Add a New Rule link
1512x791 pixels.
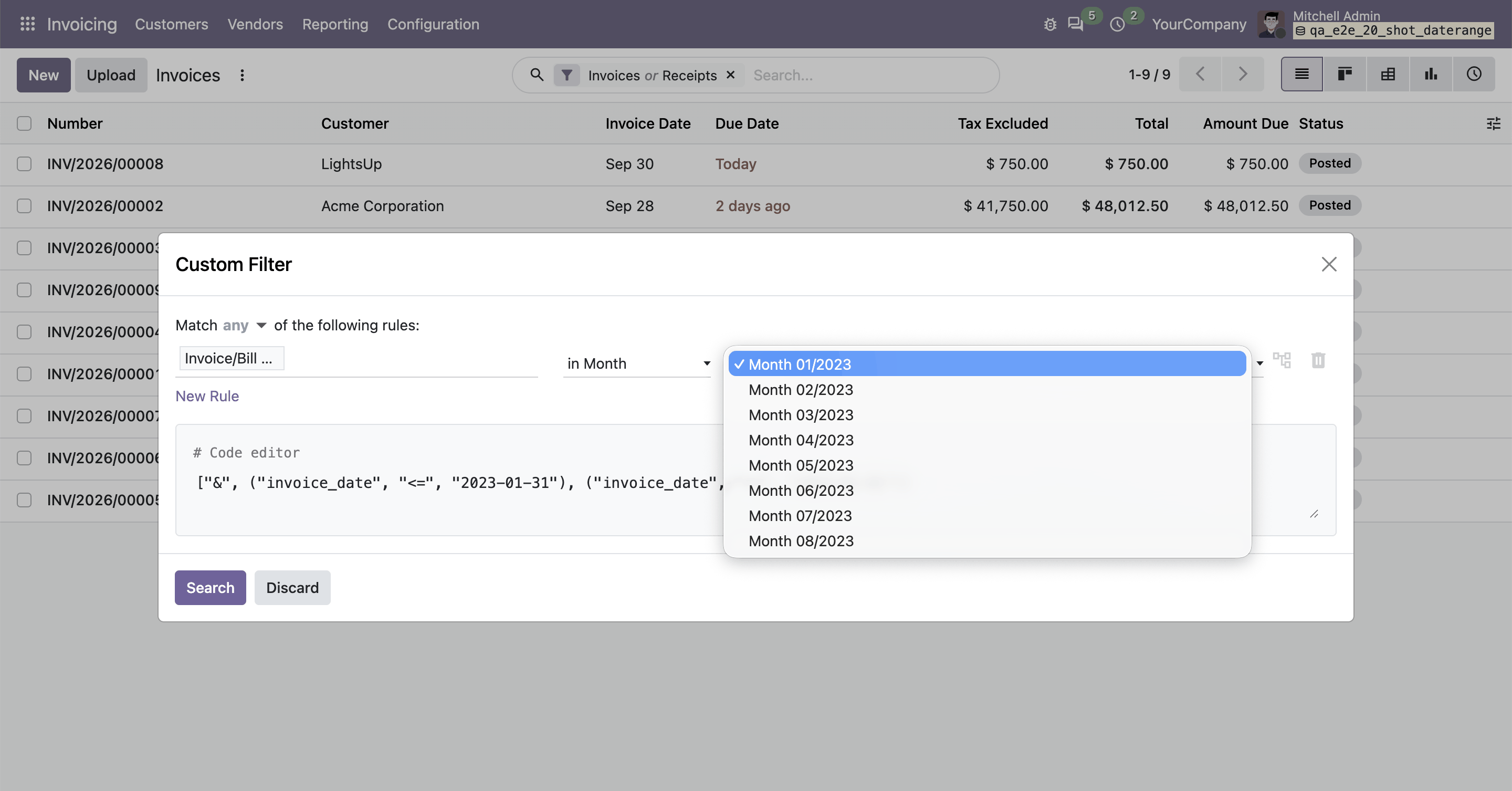tap(207, 397)
